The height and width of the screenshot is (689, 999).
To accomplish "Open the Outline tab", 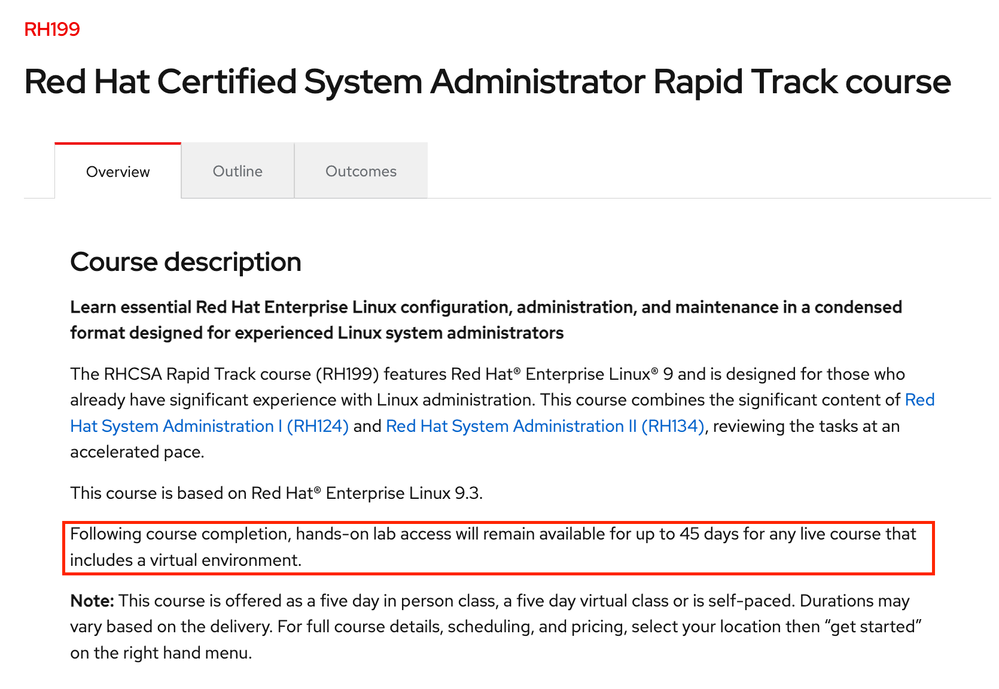I will (237, 171).
